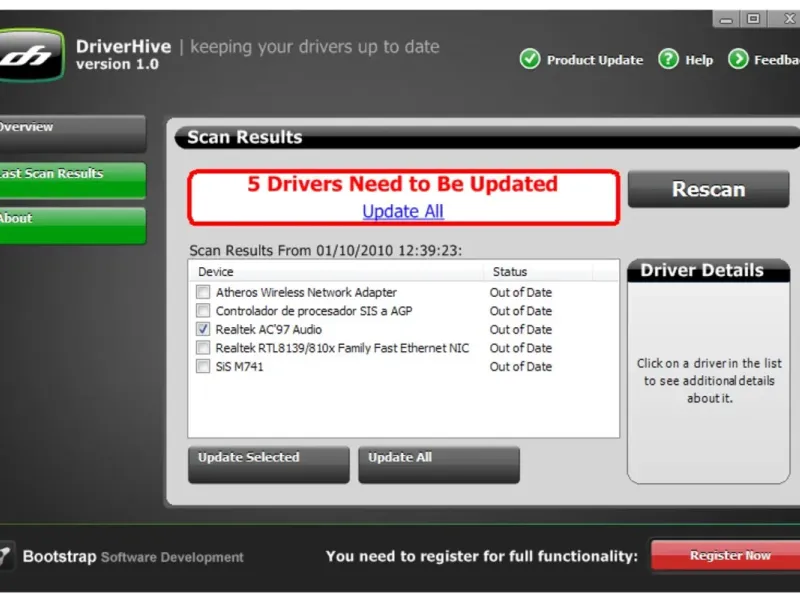Select Realtek RTL8139/810x Family Fast Ethernet NIC

coord(342,348)
